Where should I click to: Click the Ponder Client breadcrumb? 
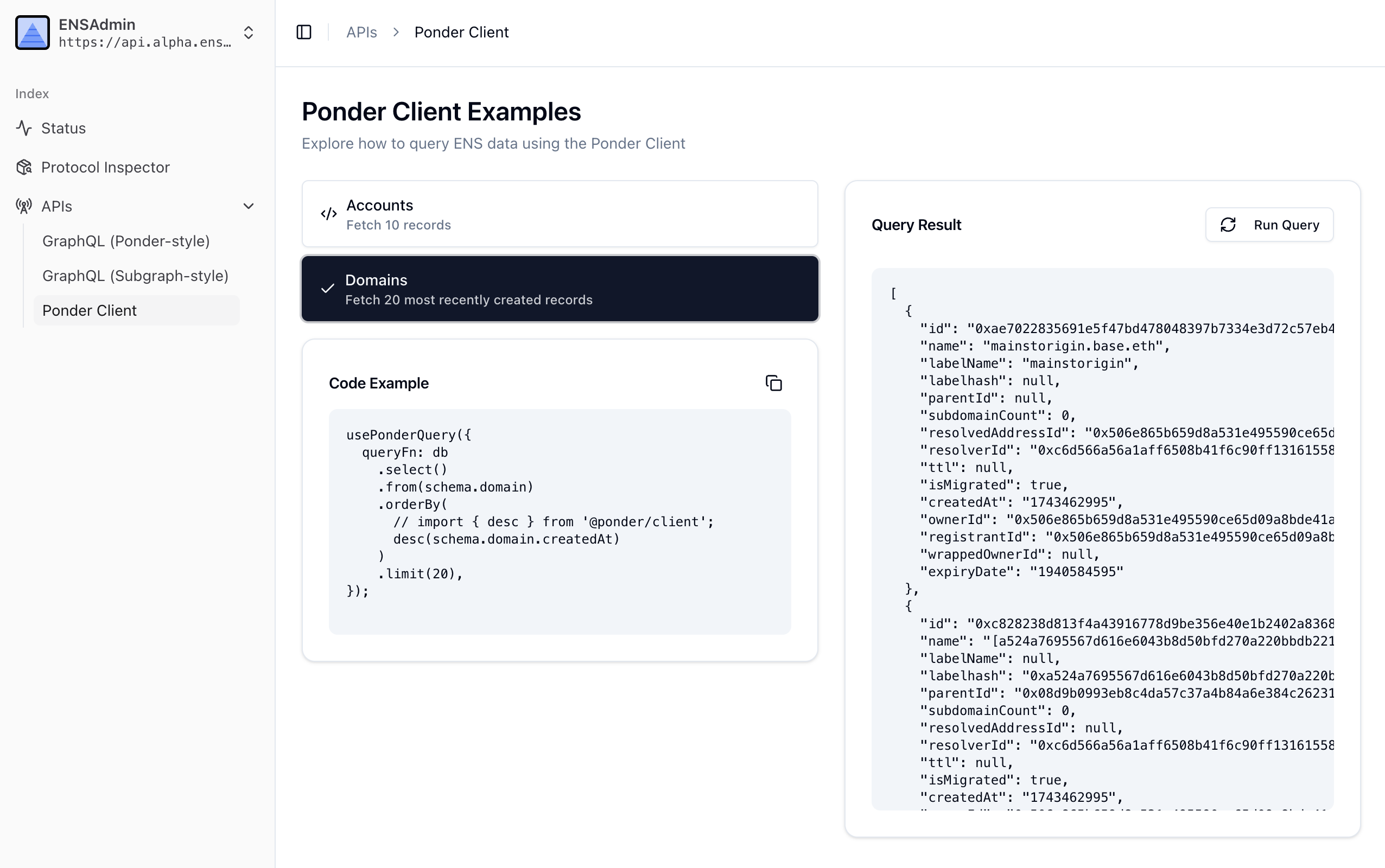pos(461,32)
